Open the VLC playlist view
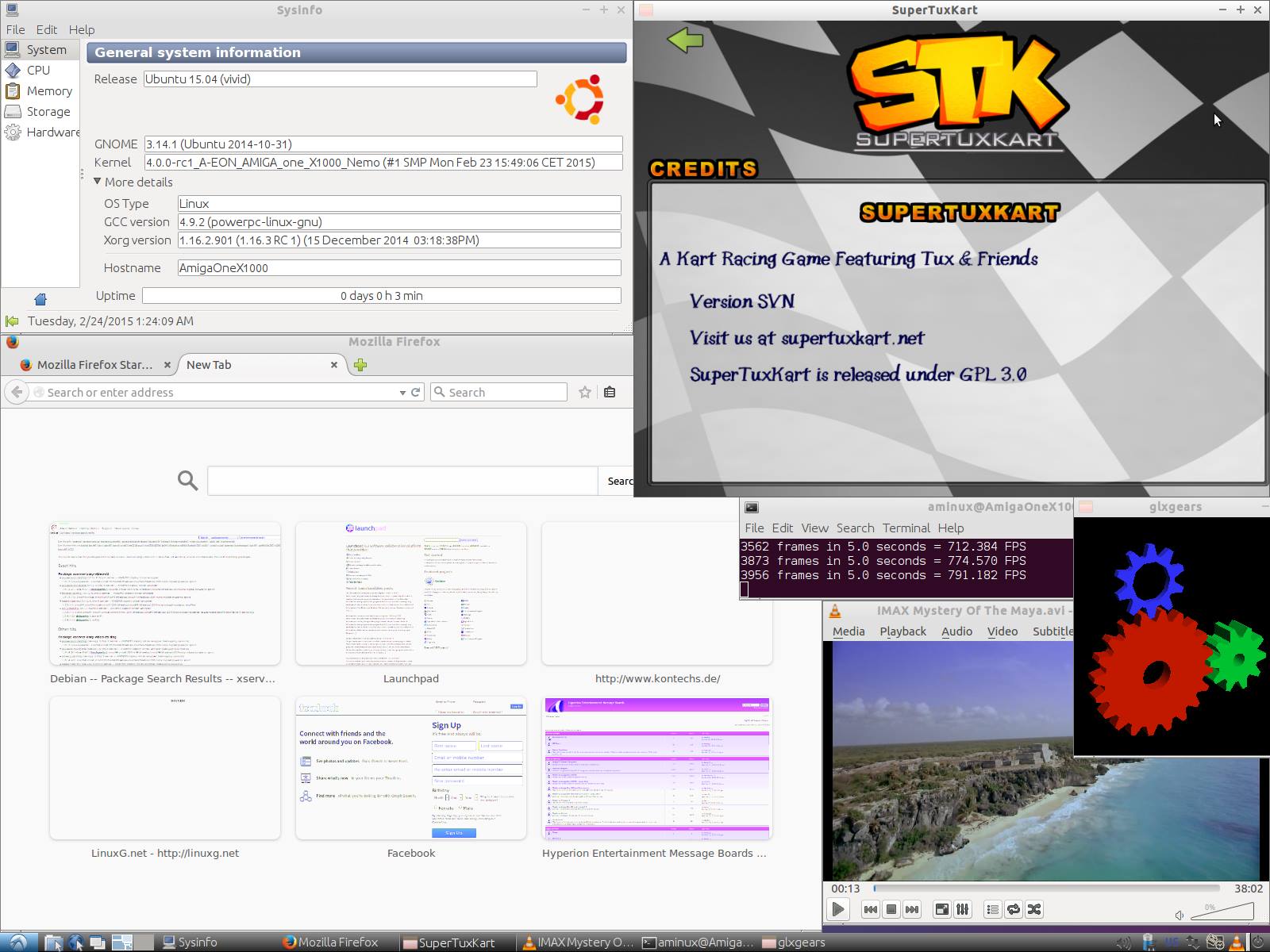This screenshot has height=952, width=1270. click(x=992, y=909)
